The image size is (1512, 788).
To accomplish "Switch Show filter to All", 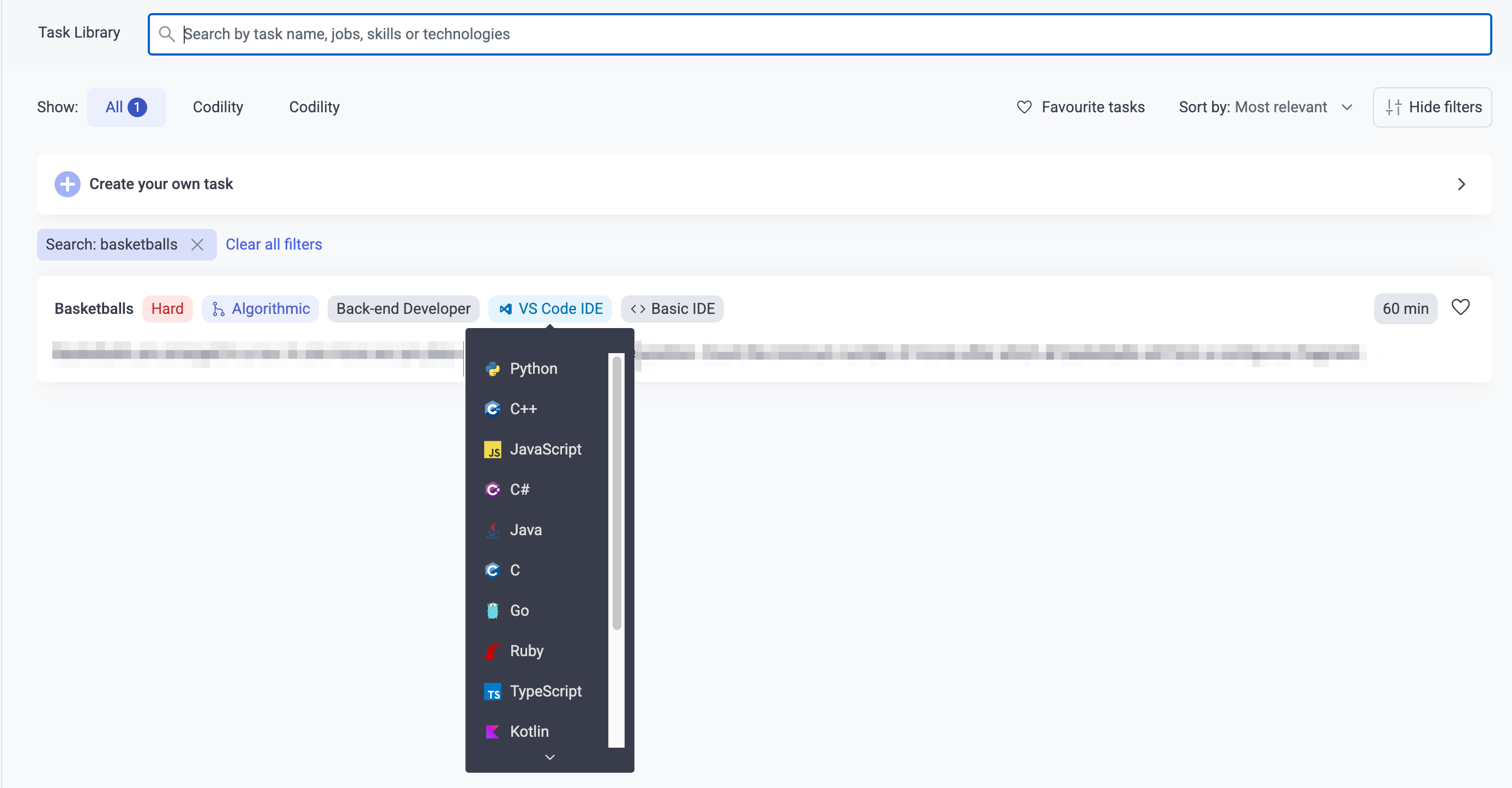I will pos(125,107).
